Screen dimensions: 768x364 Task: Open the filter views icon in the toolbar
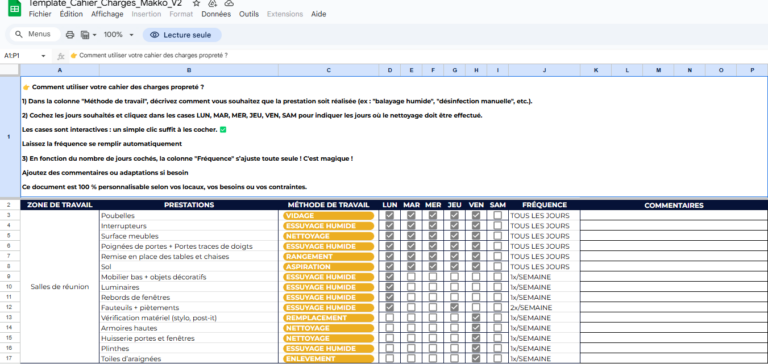click(x=85, y=35)
